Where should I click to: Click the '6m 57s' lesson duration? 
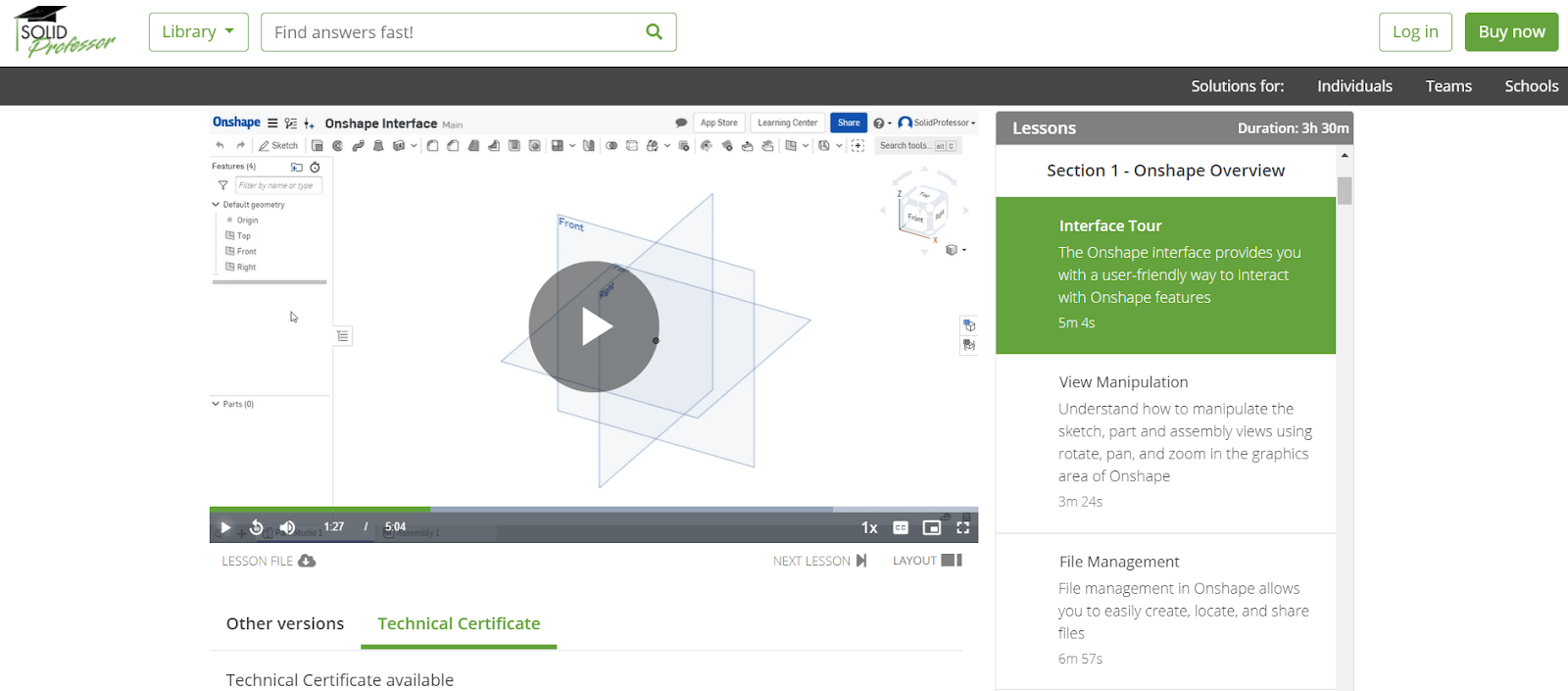point(1080,660)
